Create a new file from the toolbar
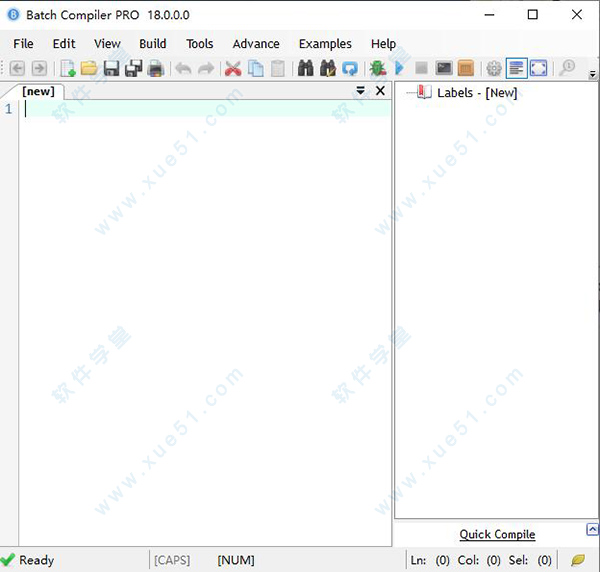 tap(68, 68)
